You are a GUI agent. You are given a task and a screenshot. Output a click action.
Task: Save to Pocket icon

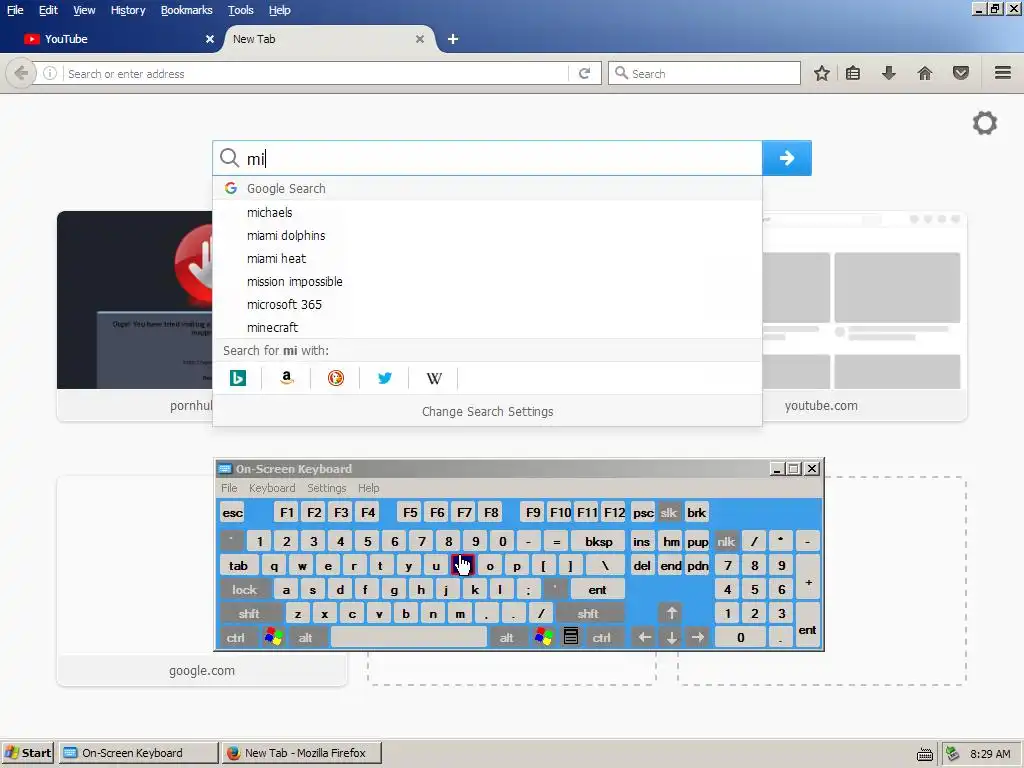(x=961, y=73)
